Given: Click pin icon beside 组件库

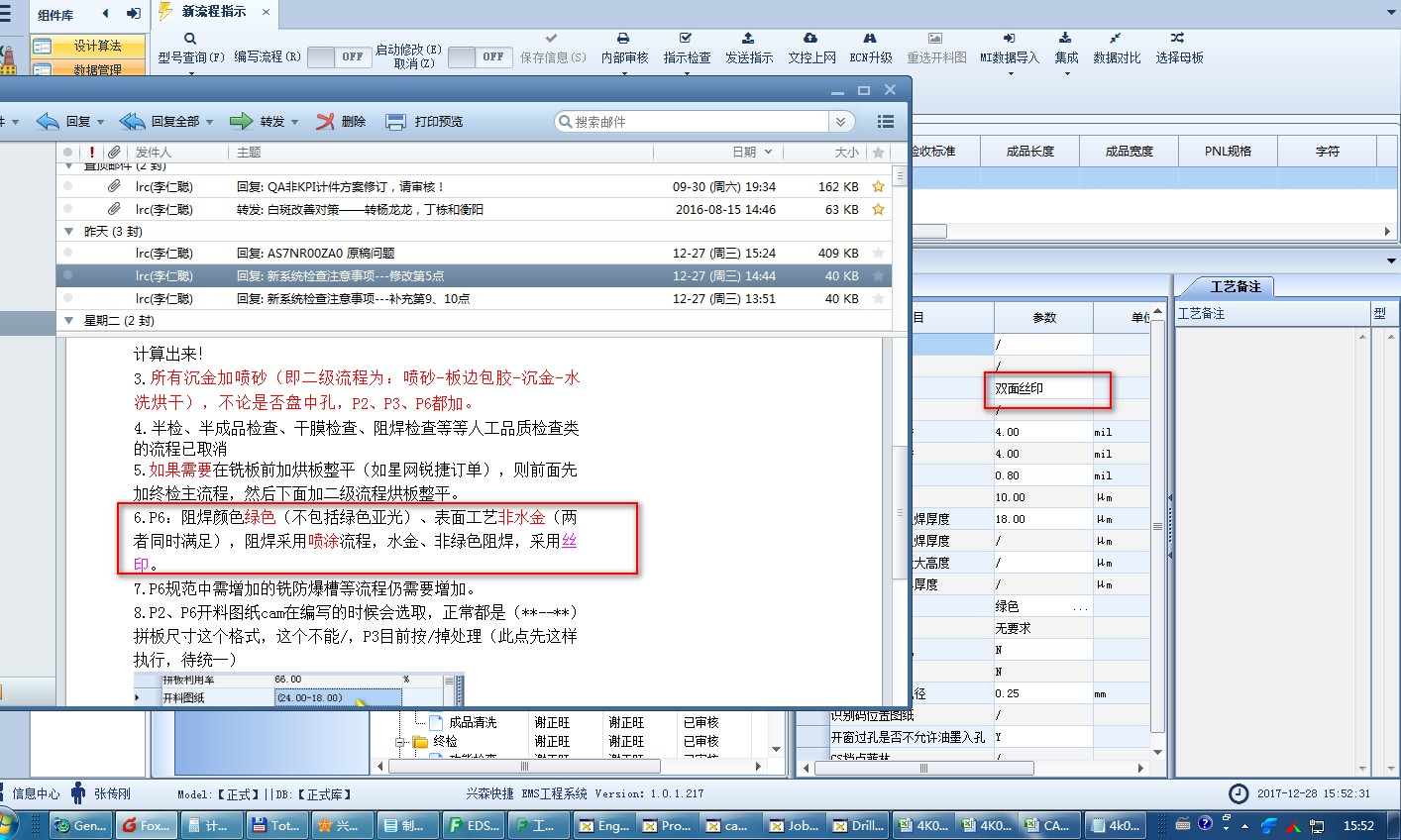Looking at the screenshot, I should [x=133, y=14].
